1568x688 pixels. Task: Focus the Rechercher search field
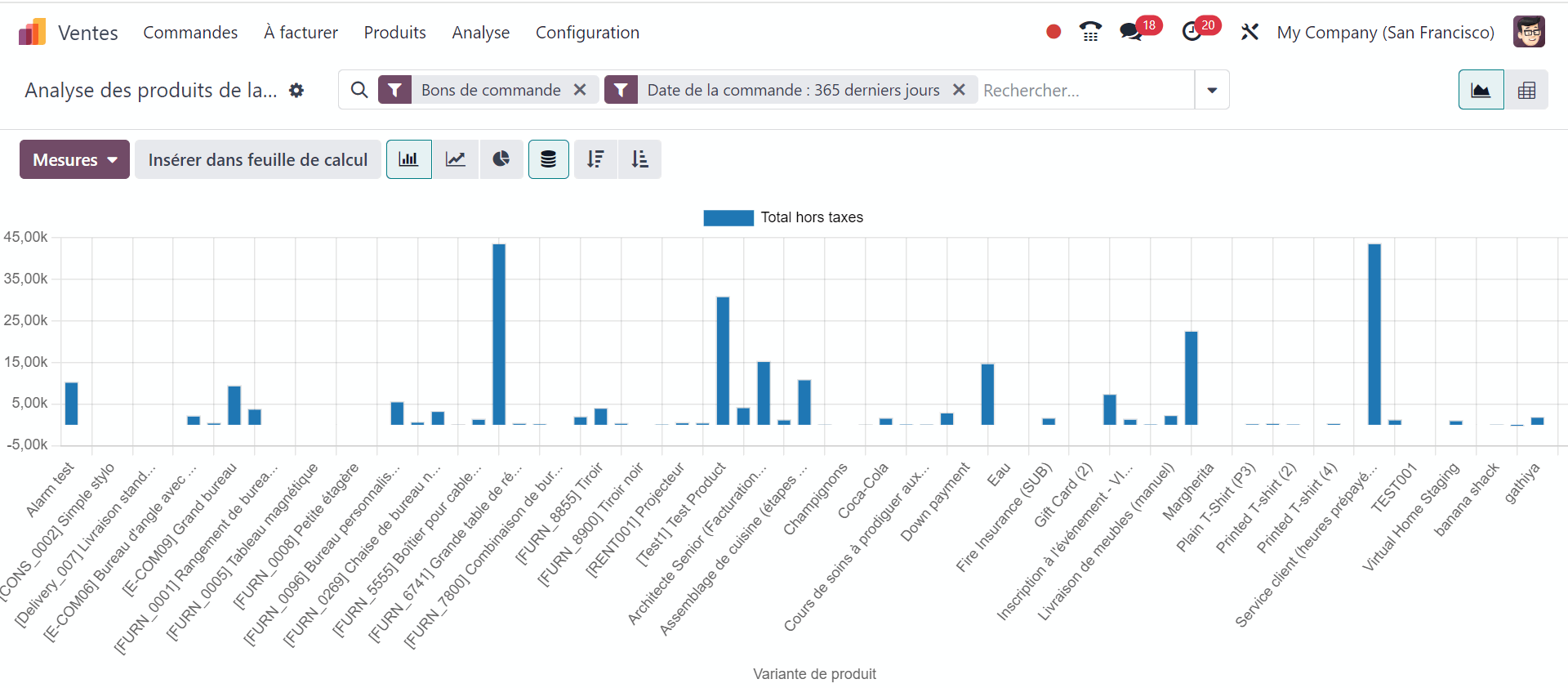[1085, 90]
